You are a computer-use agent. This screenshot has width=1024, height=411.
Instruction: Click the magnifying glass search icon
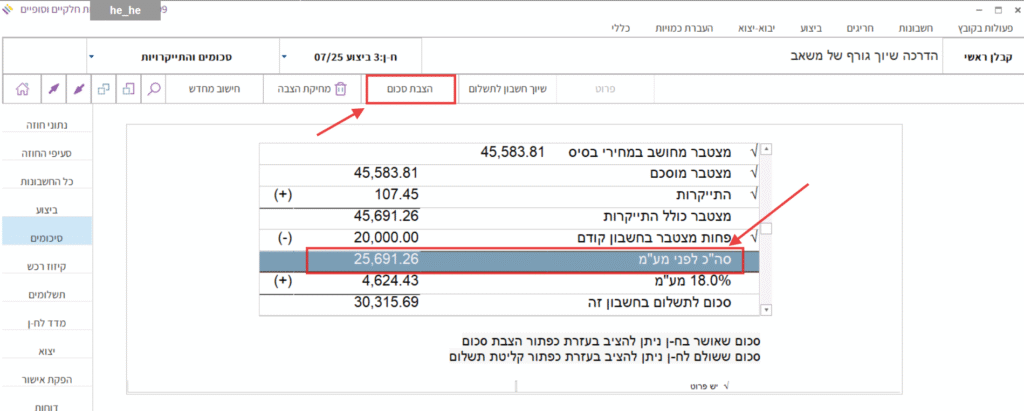(154, 89)
